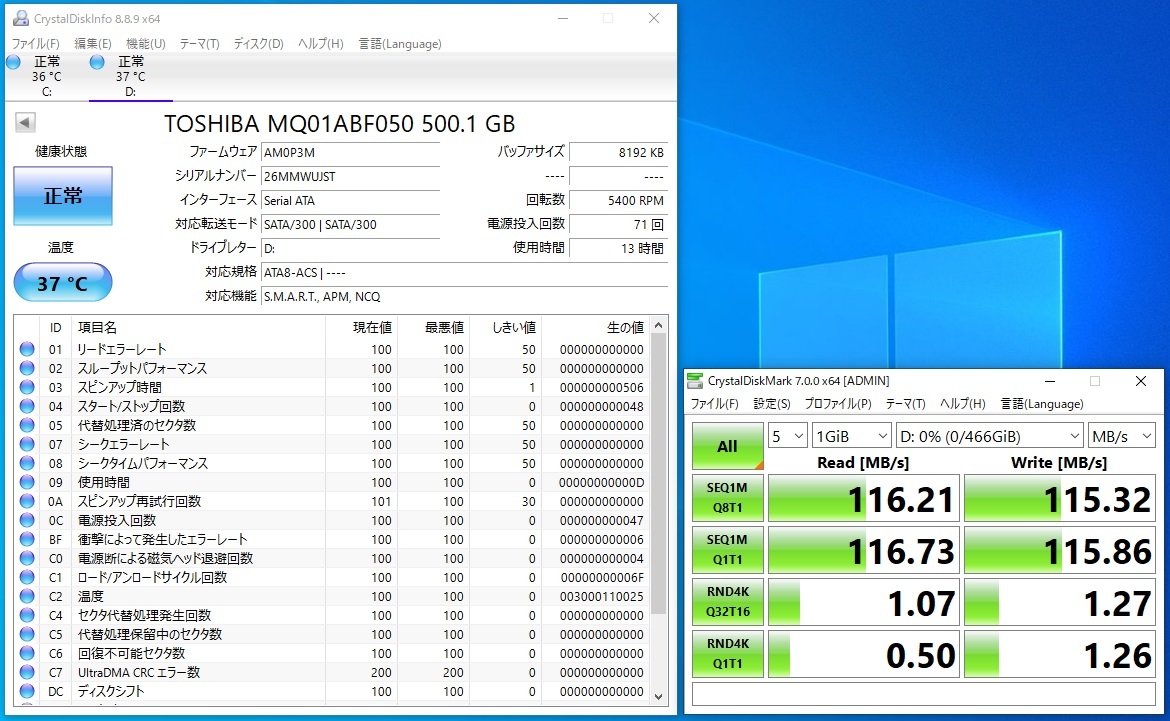Click status circle of ID 09 使用時間
1170x721 pixels.
coord(27,482)
